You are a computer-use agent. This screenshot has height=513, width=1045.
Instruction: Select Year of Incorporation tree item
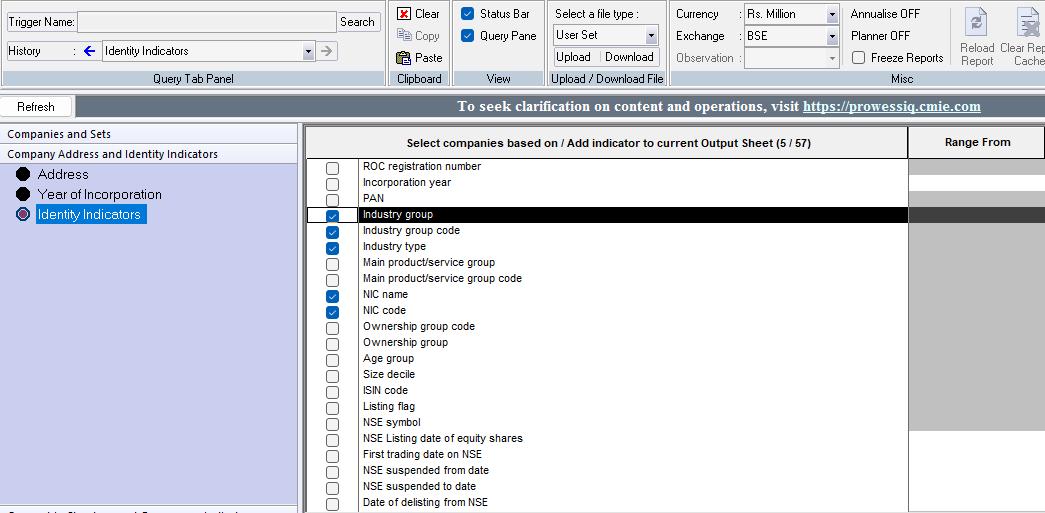coord(99,194)
